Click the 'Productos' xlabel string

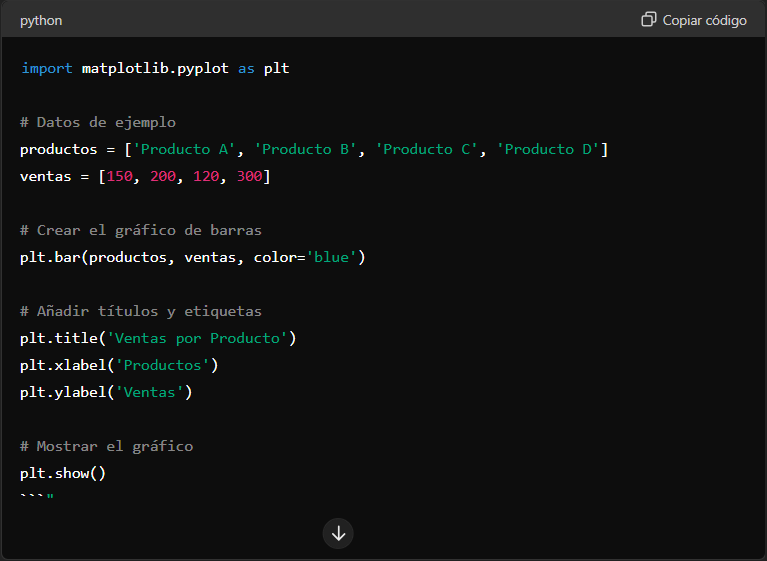point(162,365)
